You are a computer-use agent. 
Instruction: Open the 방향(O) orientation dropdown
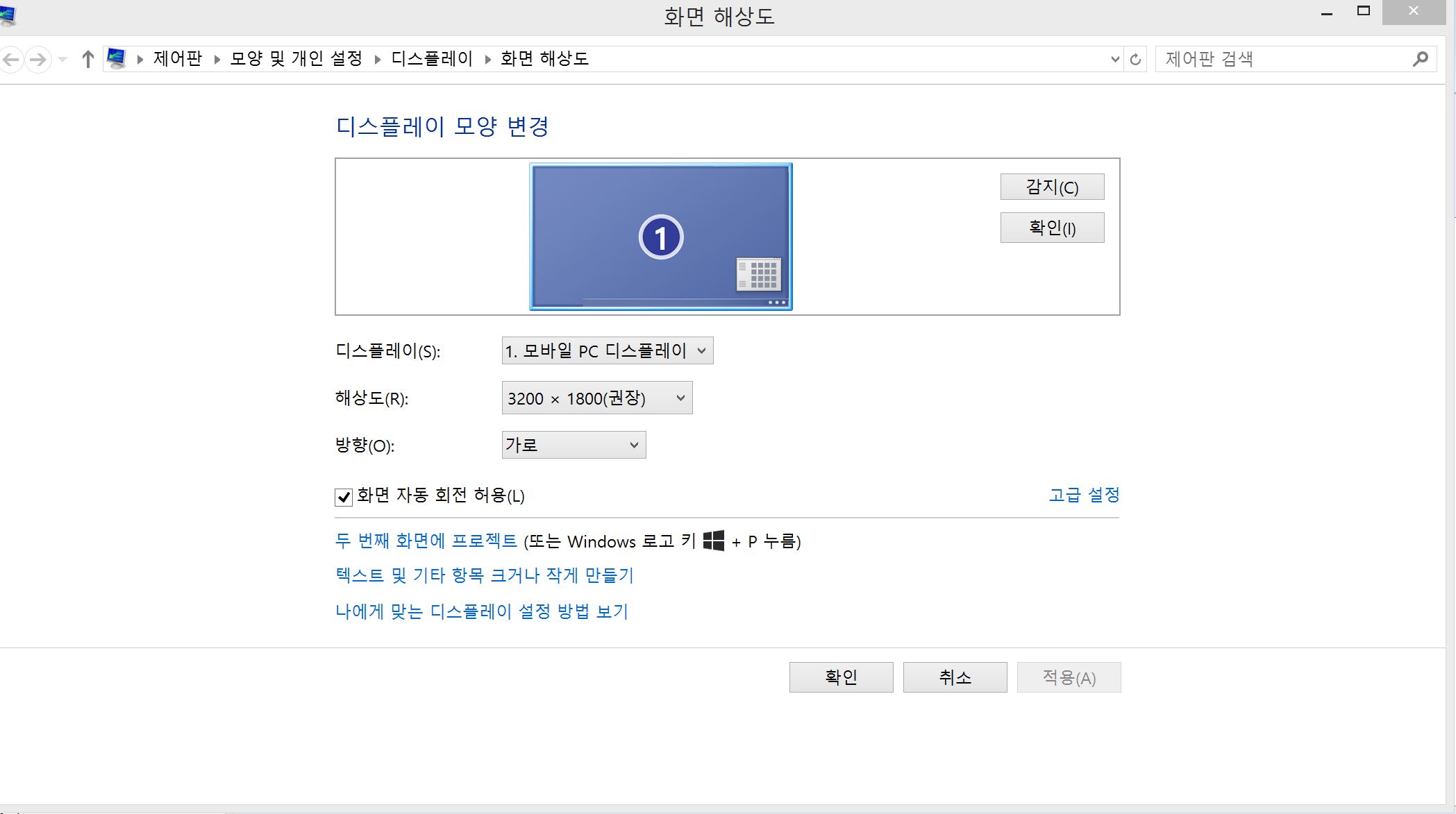tap(574, 445)
